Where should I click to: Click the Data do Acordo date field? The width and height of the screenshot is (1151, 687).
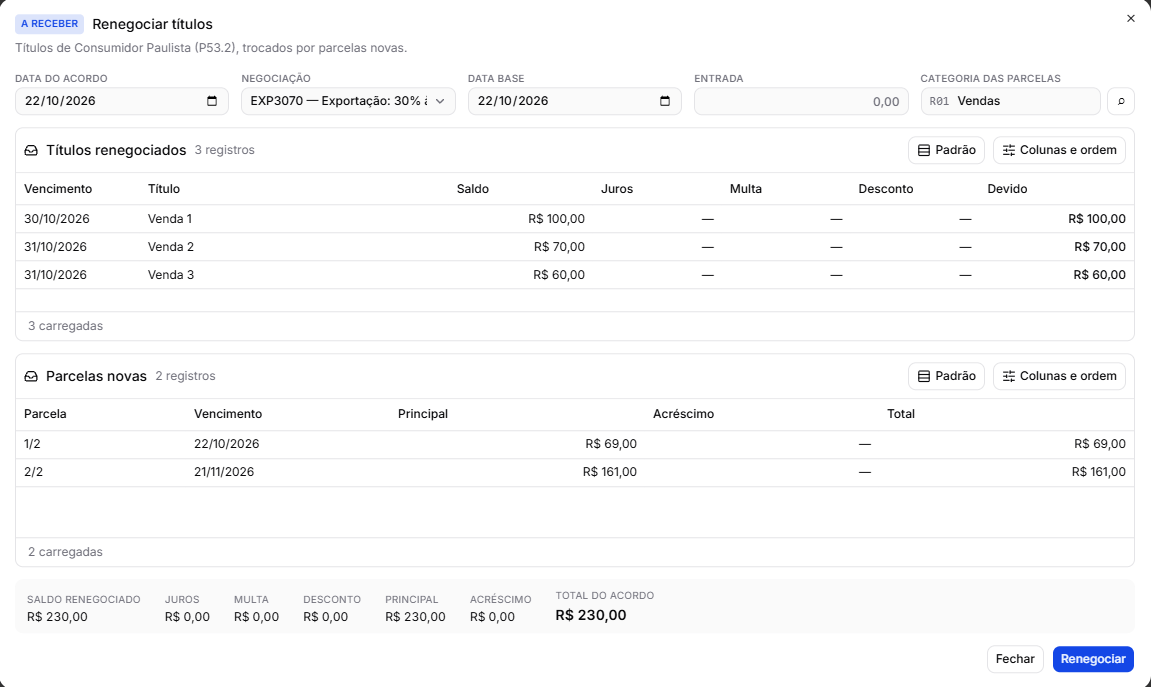click(122, 101)
